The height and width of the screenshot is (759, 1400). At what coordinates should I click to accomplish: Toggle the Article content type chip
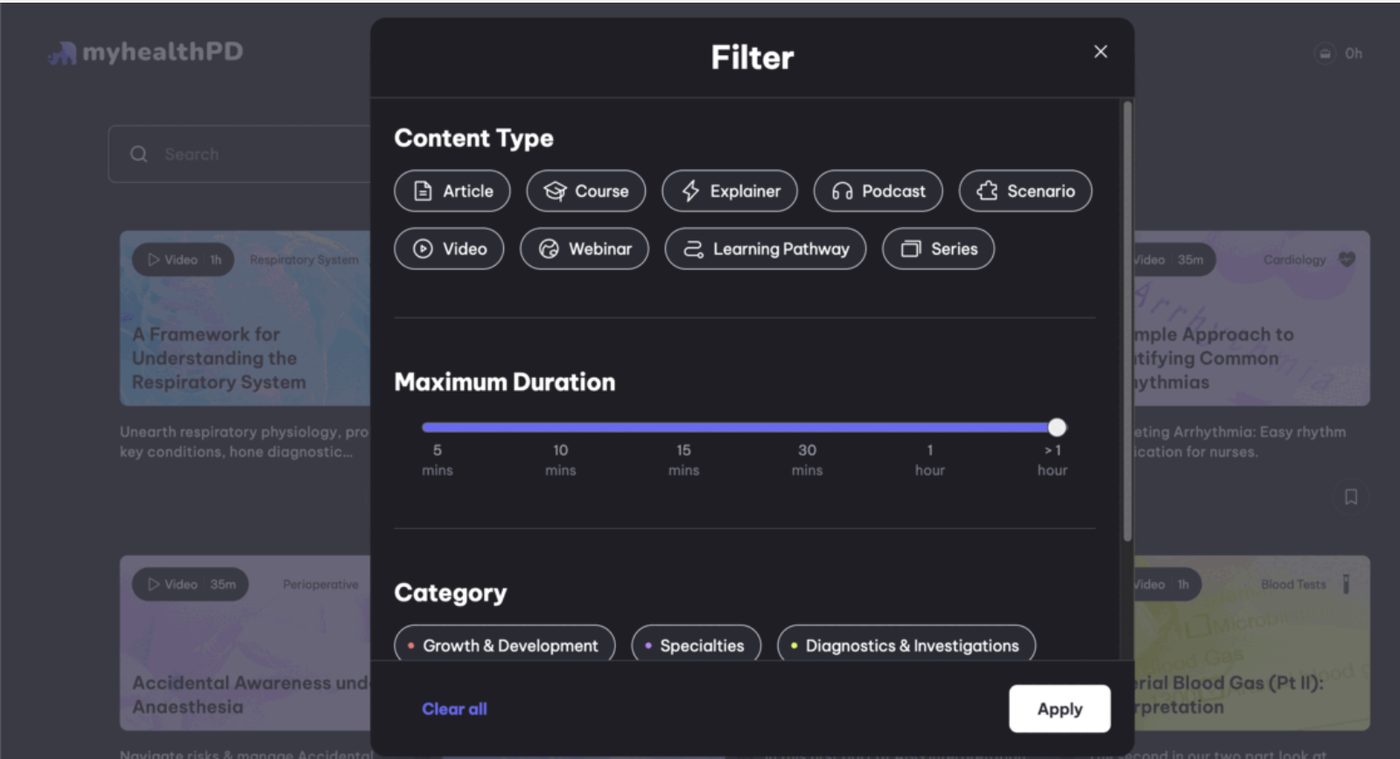coord(452,191)
